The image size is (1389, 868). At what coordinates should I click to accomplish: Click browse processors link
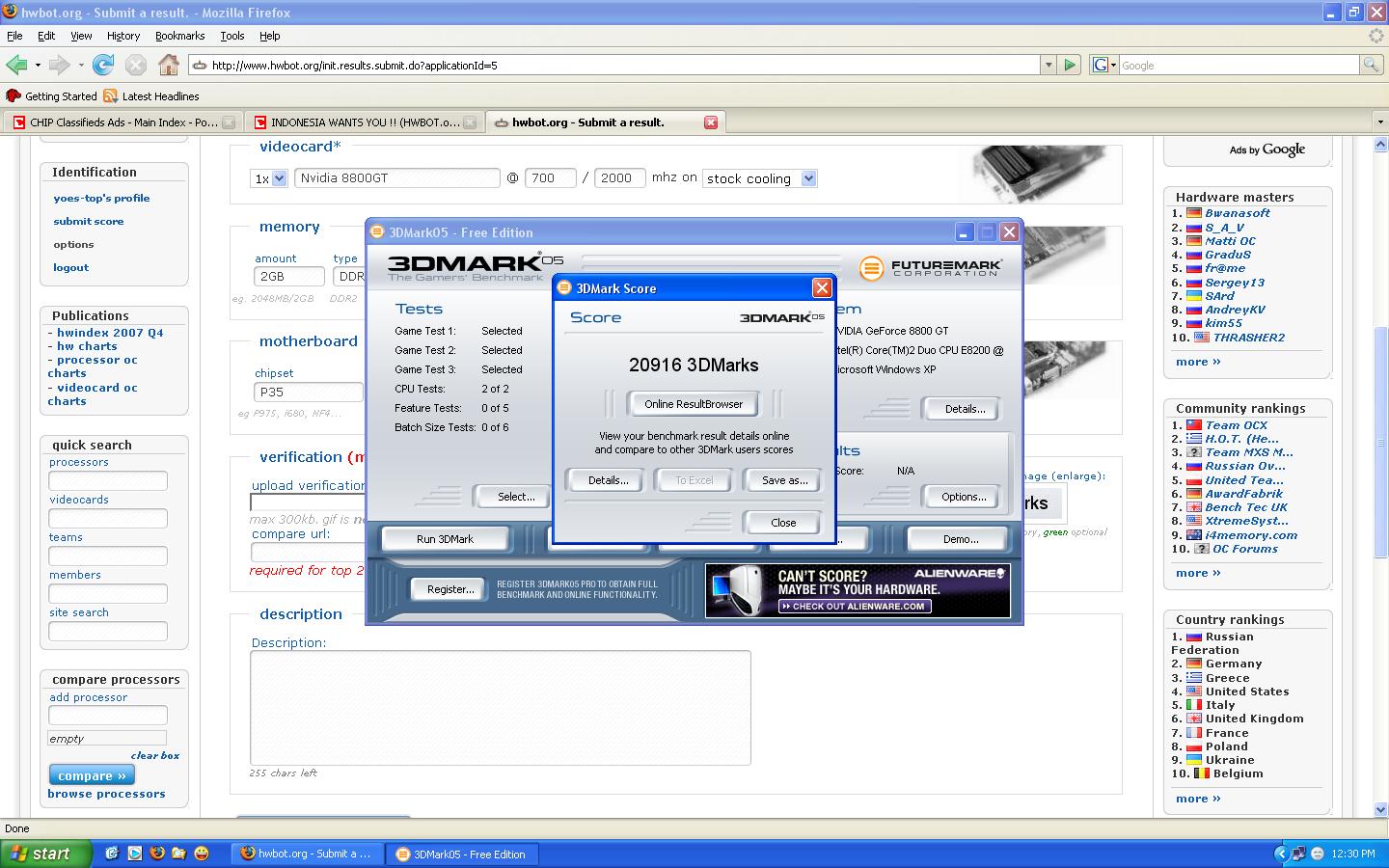pyautogui.click(x=106, y=794)
